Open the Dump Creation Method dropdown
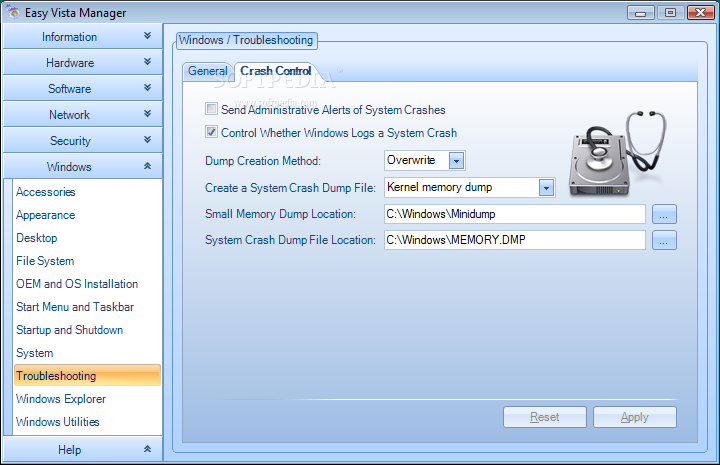The image size is (720, 465). pyautogui.click(x=456, y=161)
